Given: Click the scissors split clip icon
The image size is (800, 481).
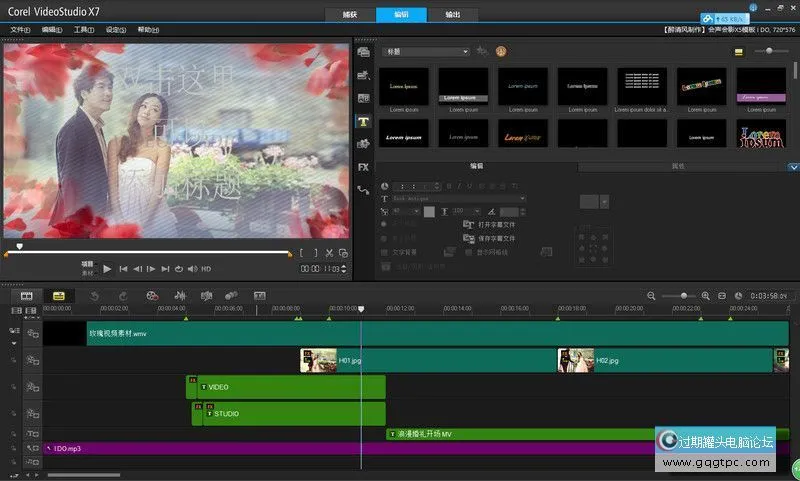Looking at the screenshot, I should point(329,253).
